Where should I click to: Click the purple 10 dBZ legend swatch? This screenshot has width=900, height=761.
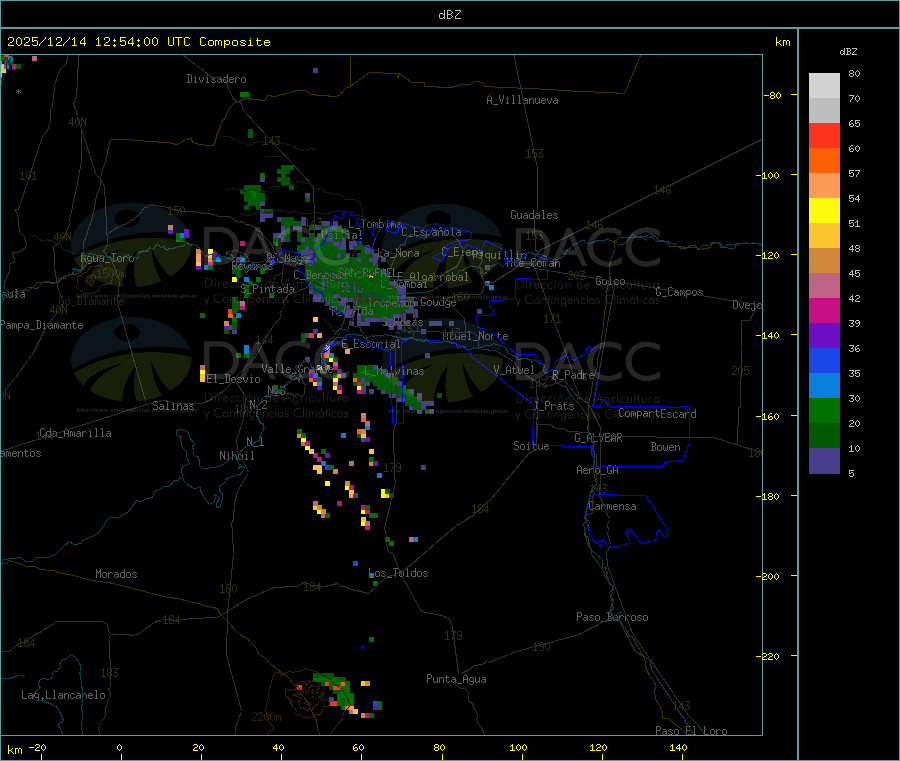click(824, 461)
